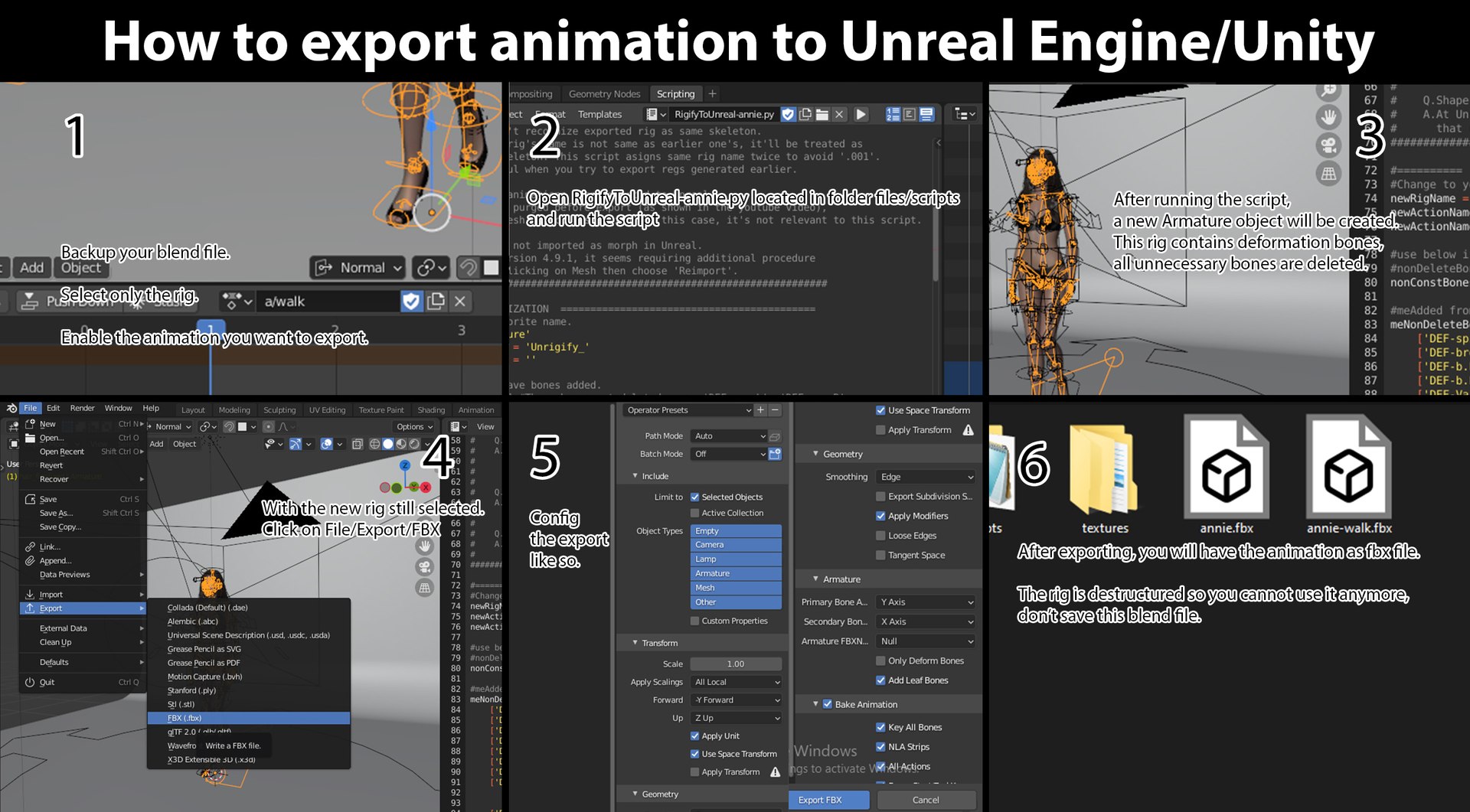Enable the Only Deform Bones checkbox
This screenshot has width=1470, height=812.
click(880, 660)
